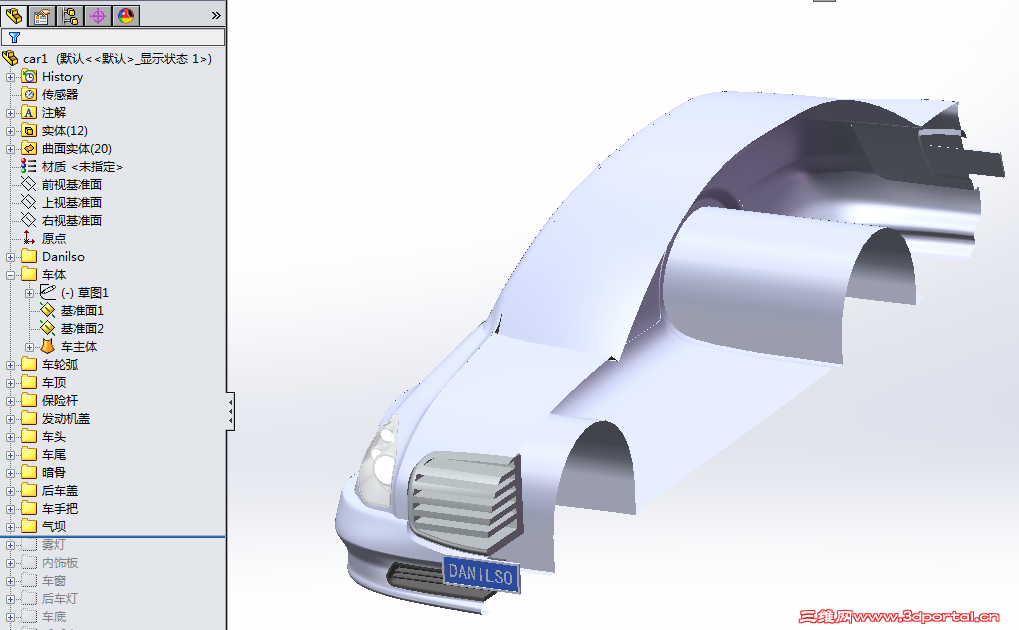Select the sensors (传感器) icon
The width and height of the screenshot is (1019, 630).
click(x=29, y=94)
